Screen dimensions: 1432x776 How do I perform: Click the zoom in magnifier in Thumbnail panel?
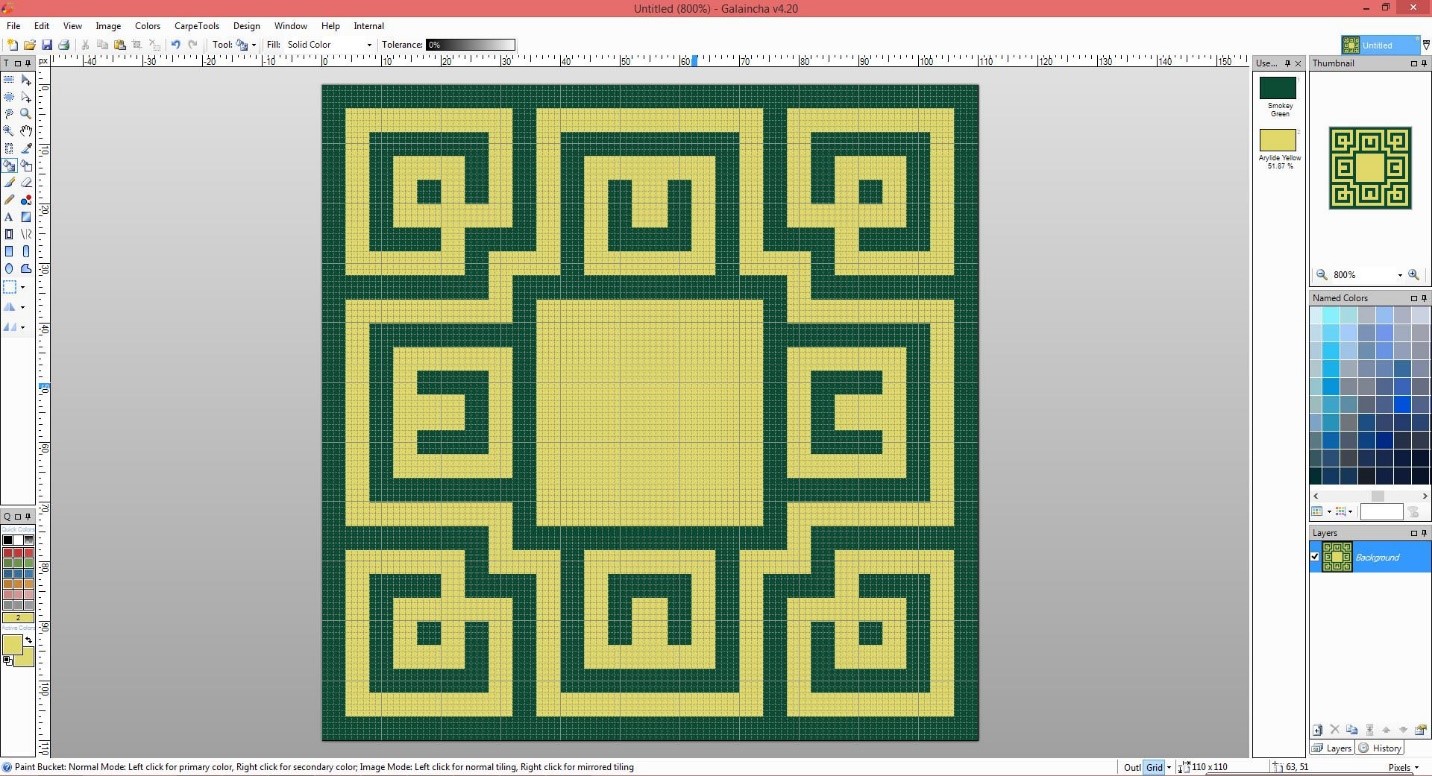(1413, 275)
